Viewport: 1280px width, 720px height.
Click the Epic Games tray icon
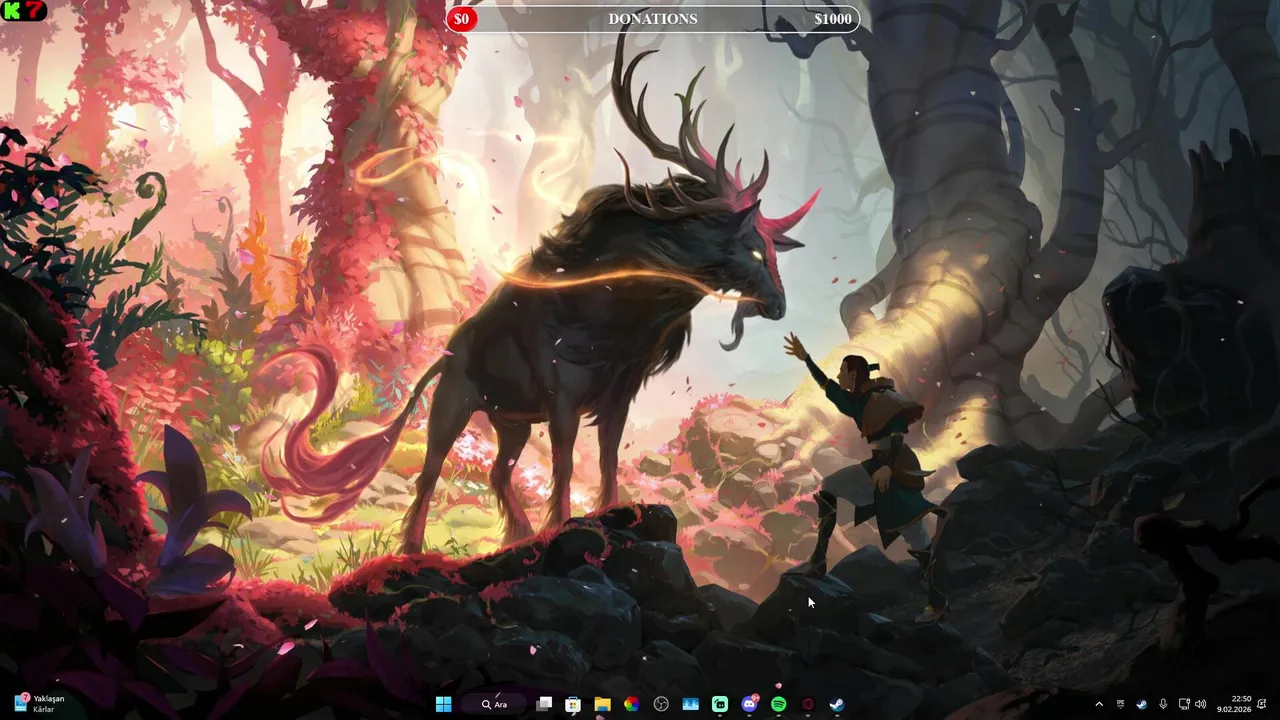(1120, 704)
